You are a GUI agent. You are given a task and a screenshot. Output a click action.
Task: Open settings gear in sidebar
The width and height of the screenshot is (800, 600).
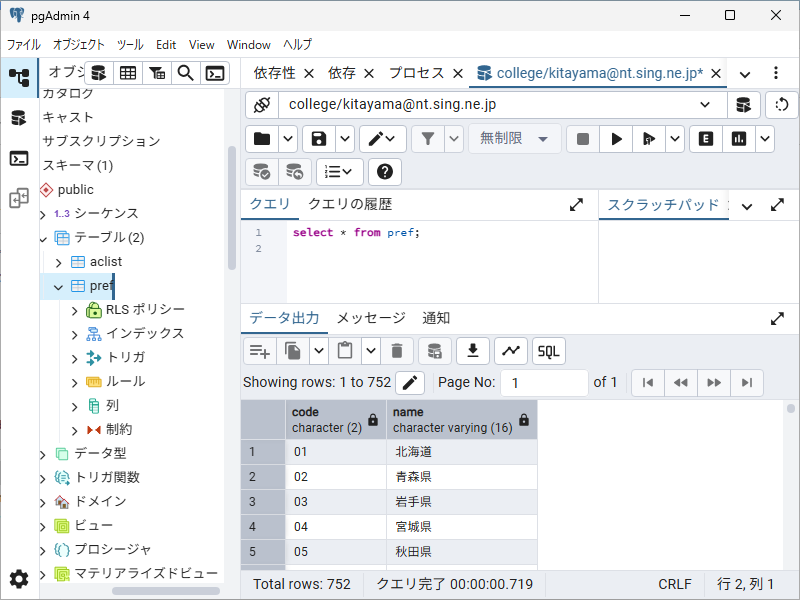click(19, 579)
